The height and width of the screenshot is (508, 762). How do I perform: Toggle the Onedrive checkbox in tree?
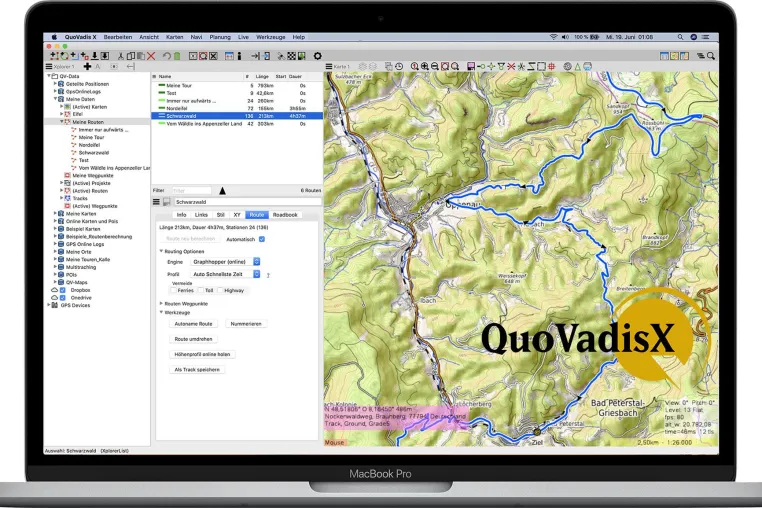pos(63,298)
